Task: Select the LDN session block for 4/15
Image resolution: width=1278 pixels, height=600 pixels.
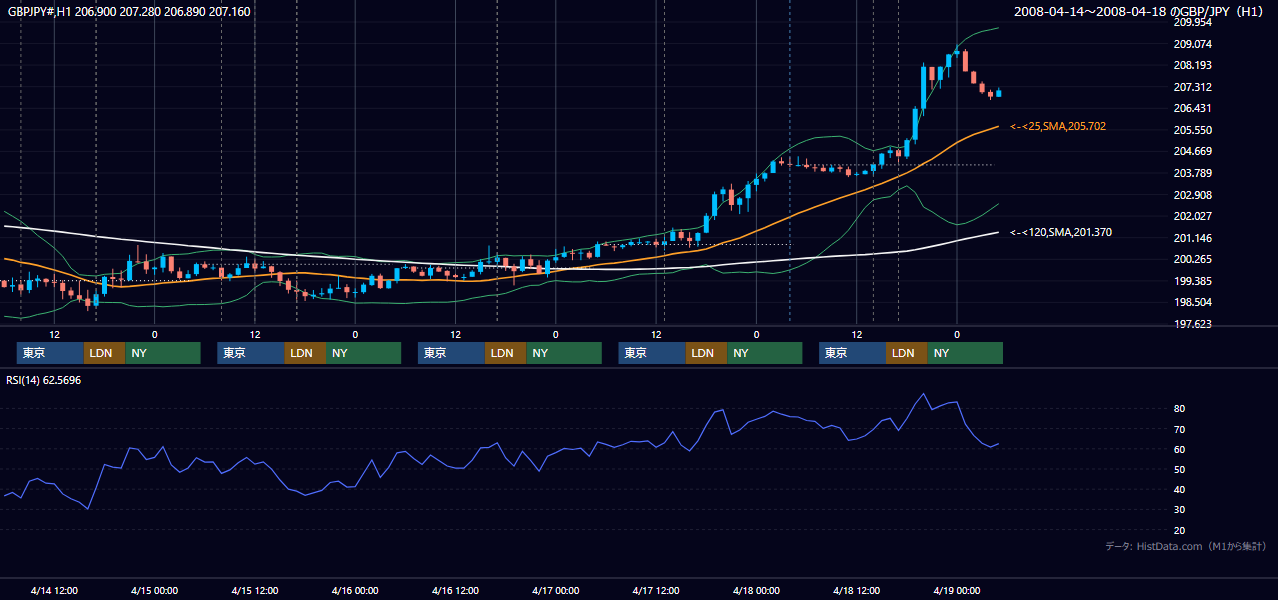Action: click(x=305, y=353)
